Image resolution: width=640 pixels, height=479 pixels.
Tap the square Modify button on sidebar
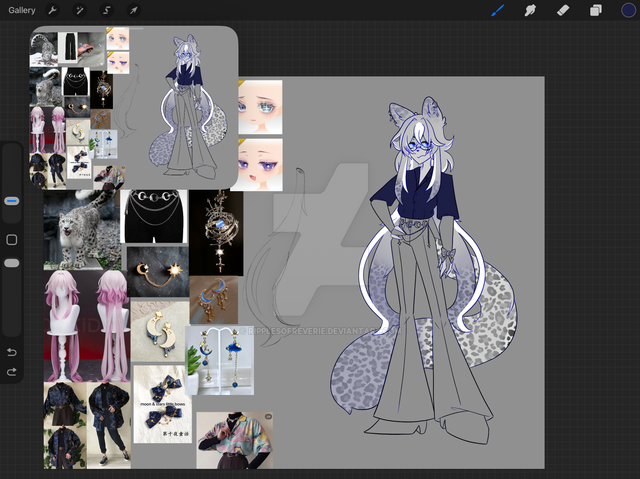coord(12,240)
